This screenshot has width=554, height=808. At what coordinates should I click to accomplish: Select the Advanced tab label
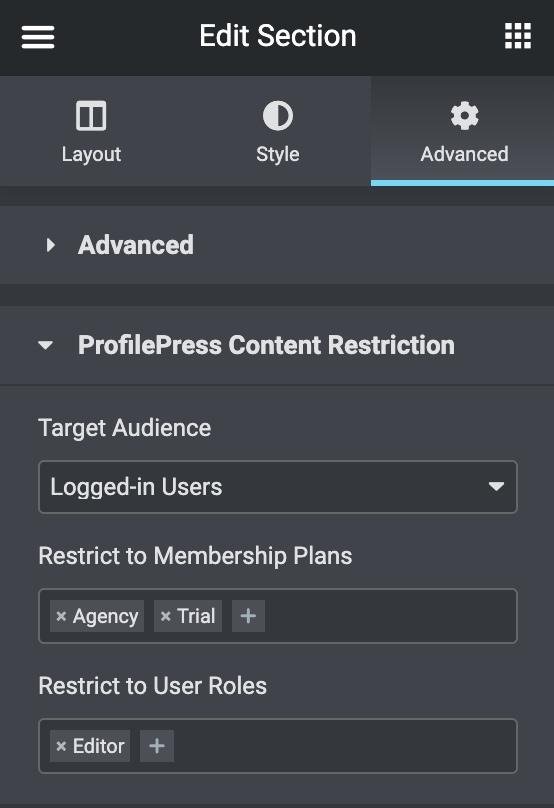pyautogui.click(x=464, y=154)
